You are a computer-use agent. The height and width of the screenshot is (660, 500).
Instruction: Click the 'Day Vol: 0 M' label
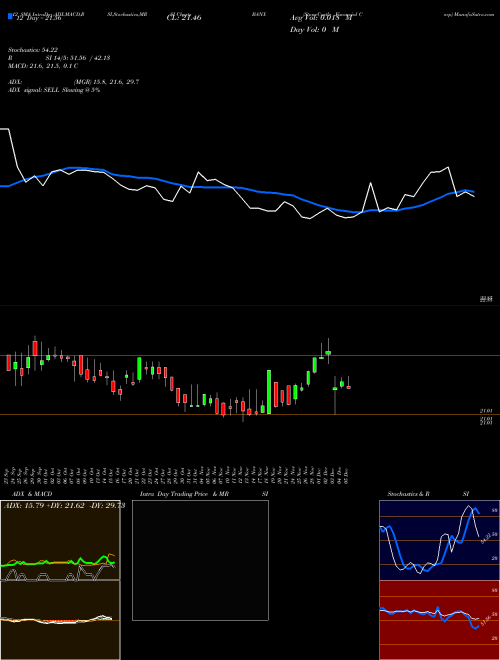pyautogui.click(x=314, y=30)
